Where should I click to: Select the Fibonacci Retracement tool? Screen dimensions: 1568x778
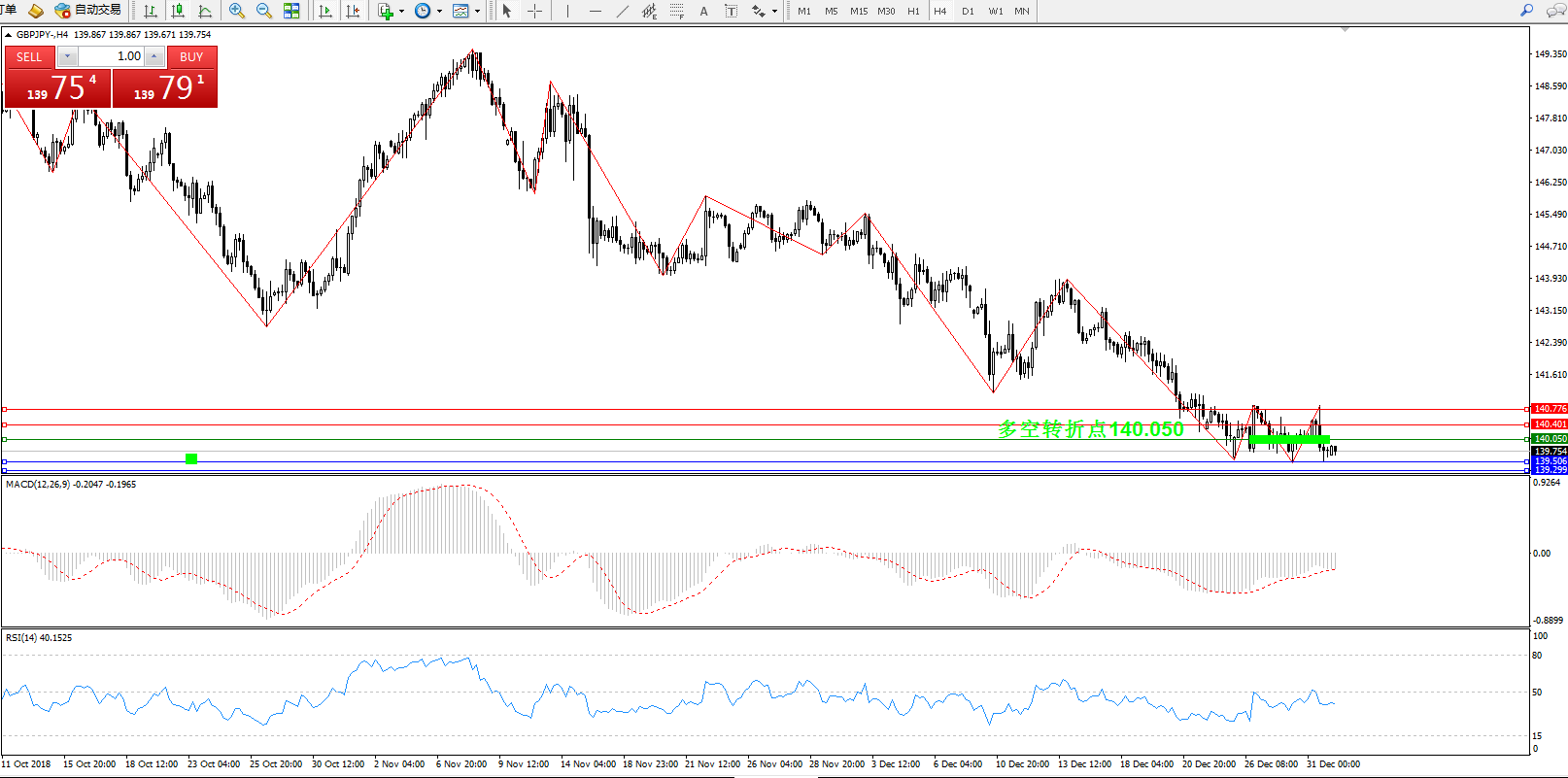coord(677,11)
